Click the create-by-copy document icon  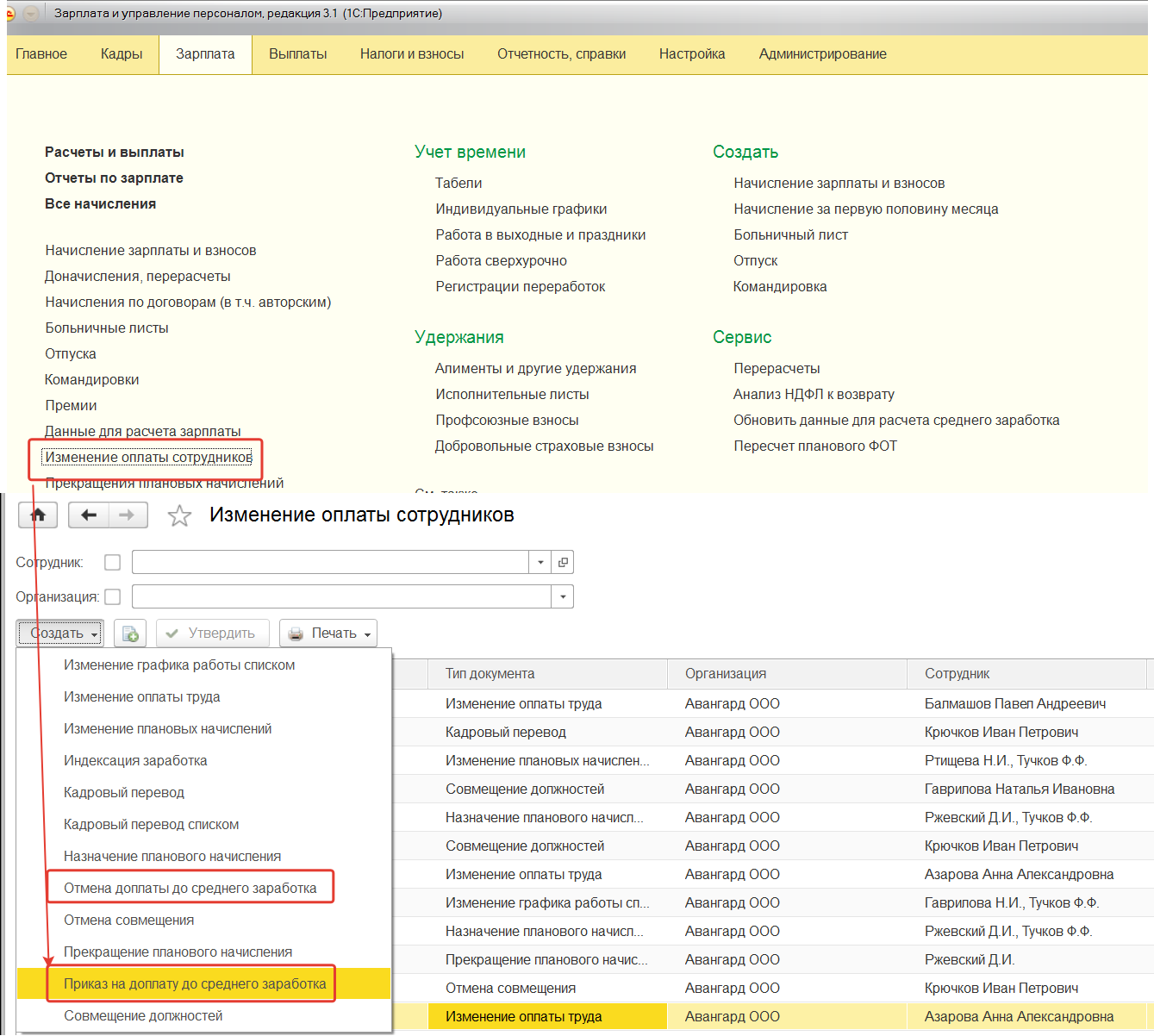point(130,633)
